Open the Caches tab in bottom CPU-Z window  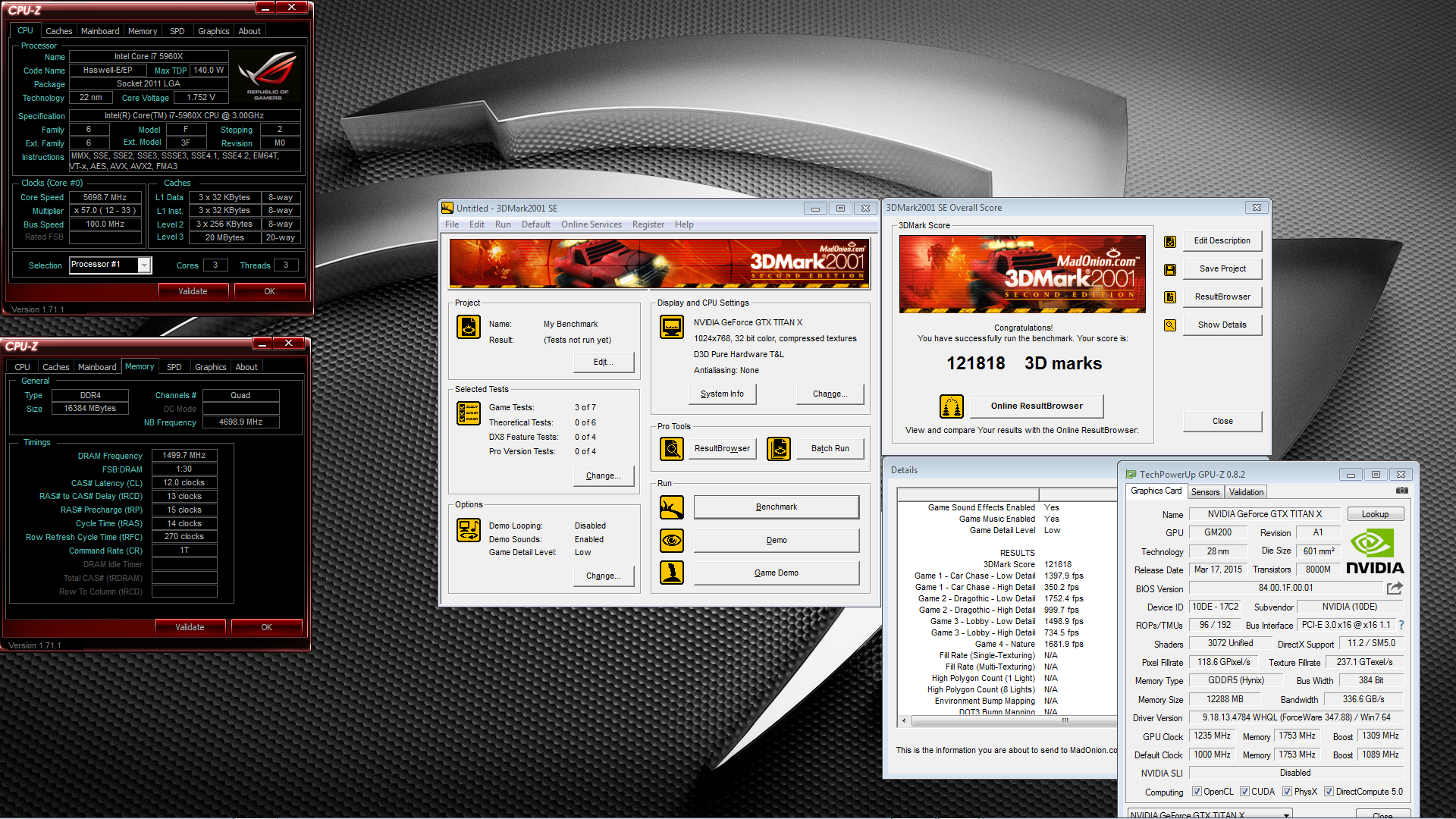(56, 367)
